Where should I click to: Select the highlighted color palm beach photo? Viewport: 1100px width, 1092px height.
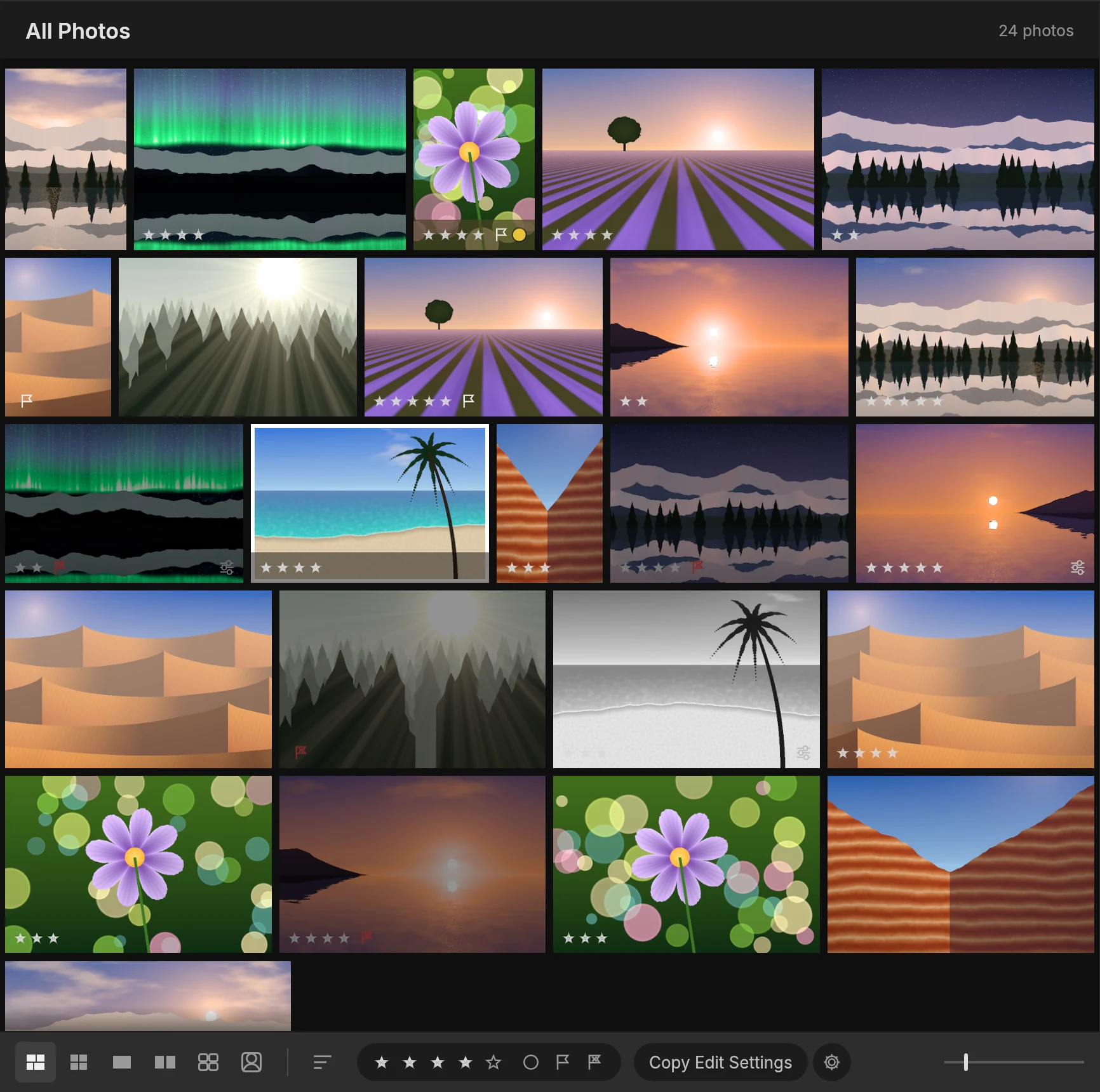[x=370, y=503]
